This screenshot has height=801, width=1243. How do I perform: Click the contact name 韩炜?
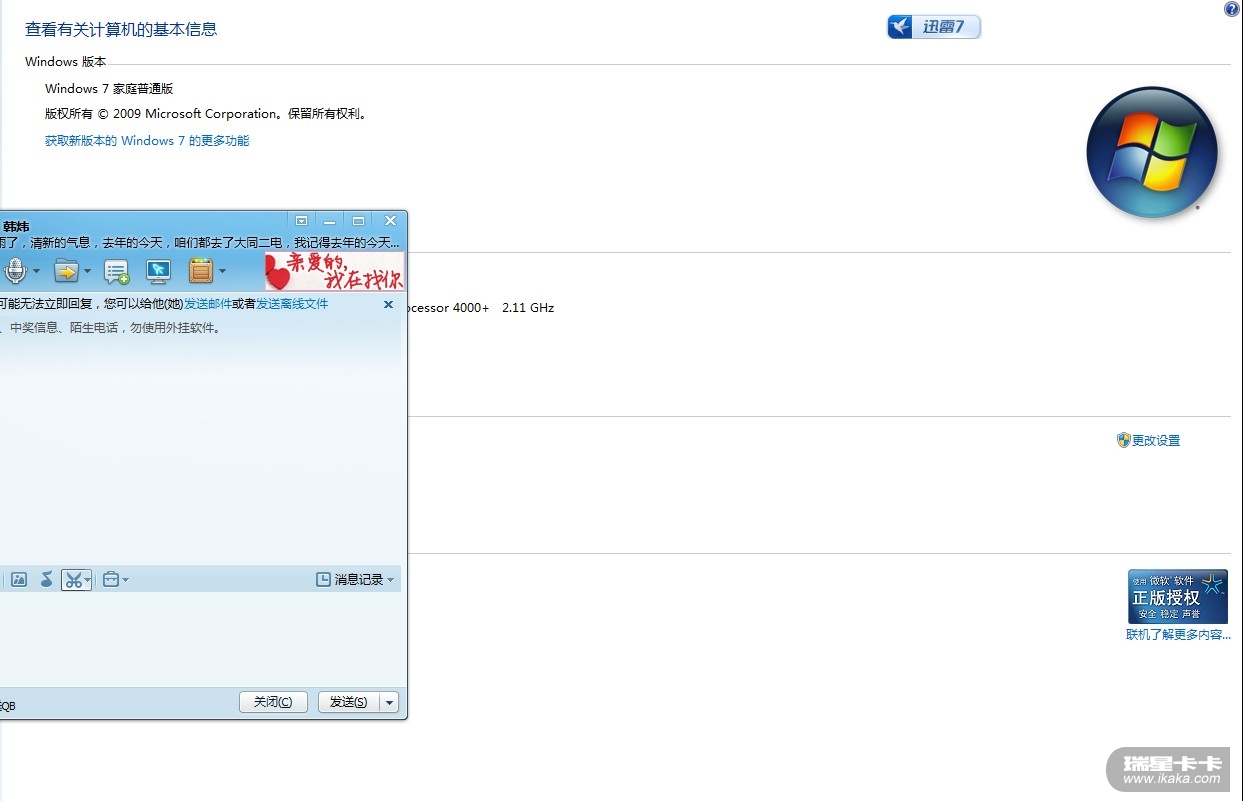click(16, 227)
